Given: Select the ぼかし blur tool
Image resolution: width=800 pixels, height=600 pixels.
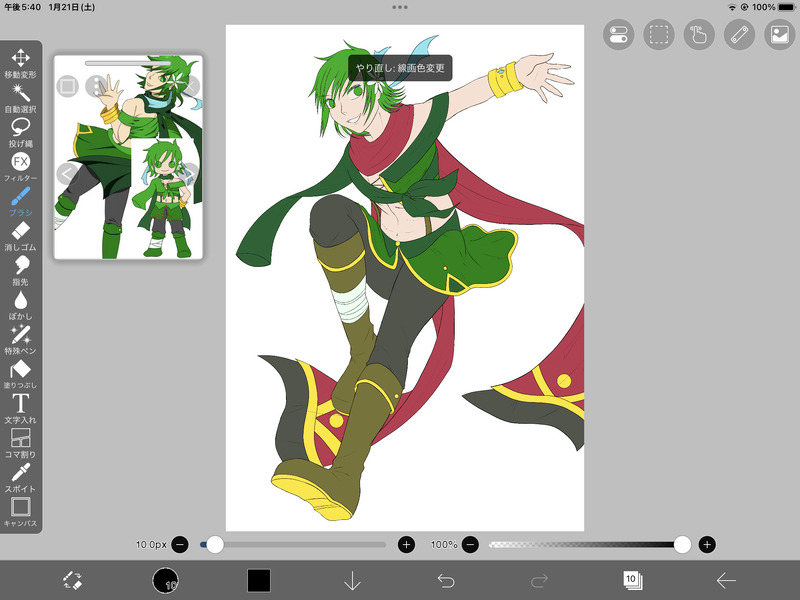Looking at the screenshot, I should tap(20, 305).
